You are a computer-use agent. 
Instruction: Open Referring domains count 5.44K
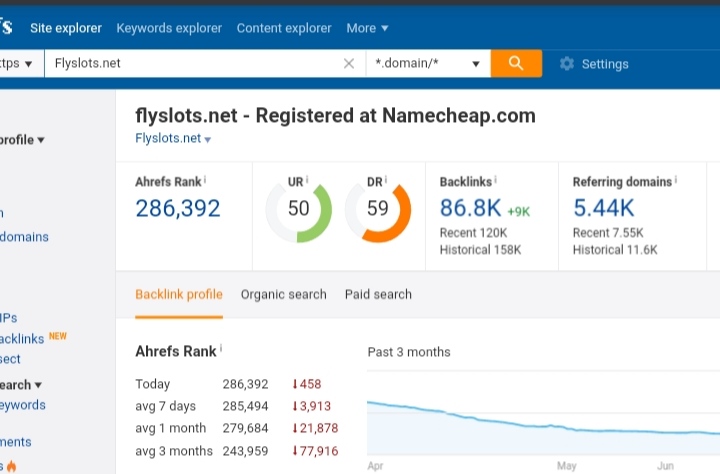point(603,208)
